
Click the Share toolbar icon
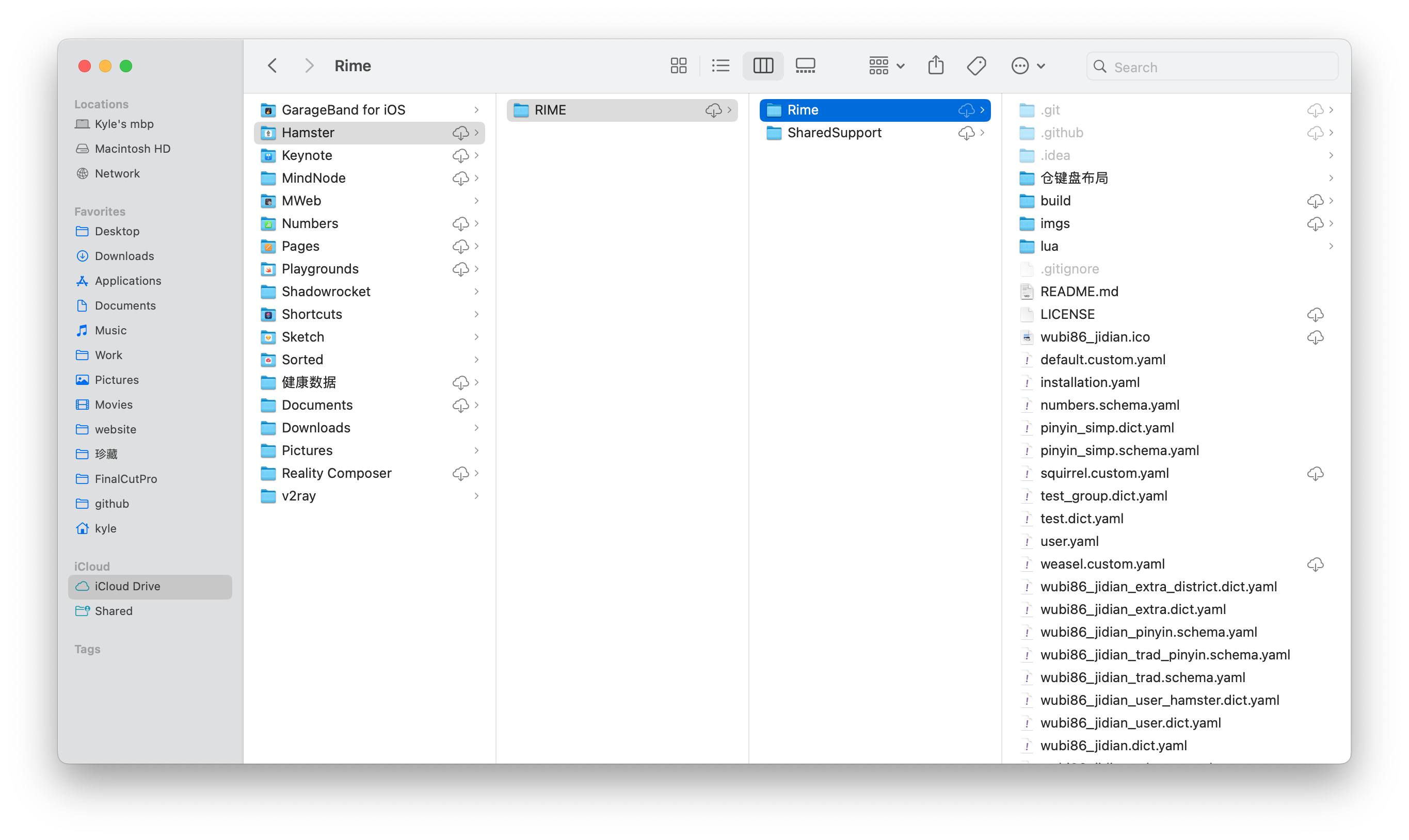[936, 66]
